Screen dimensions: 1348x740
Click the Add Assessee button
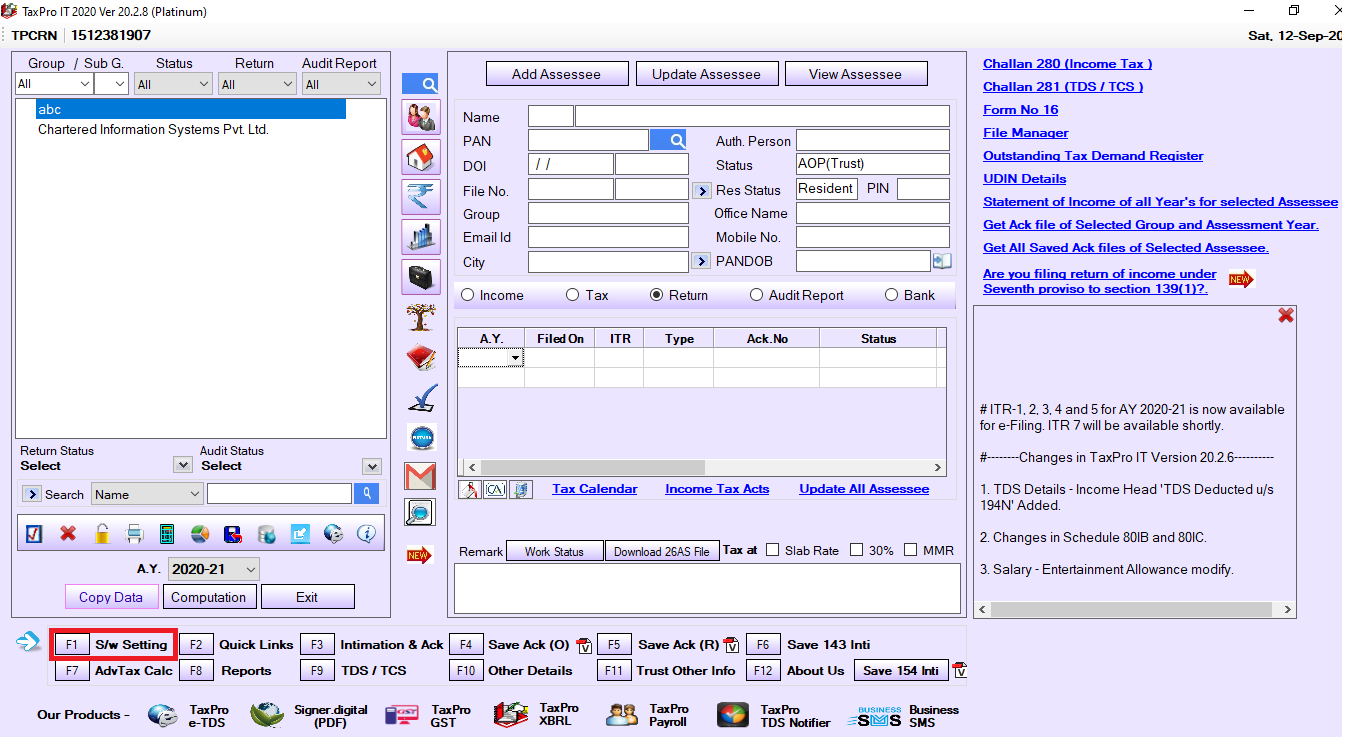click(557, 74)
